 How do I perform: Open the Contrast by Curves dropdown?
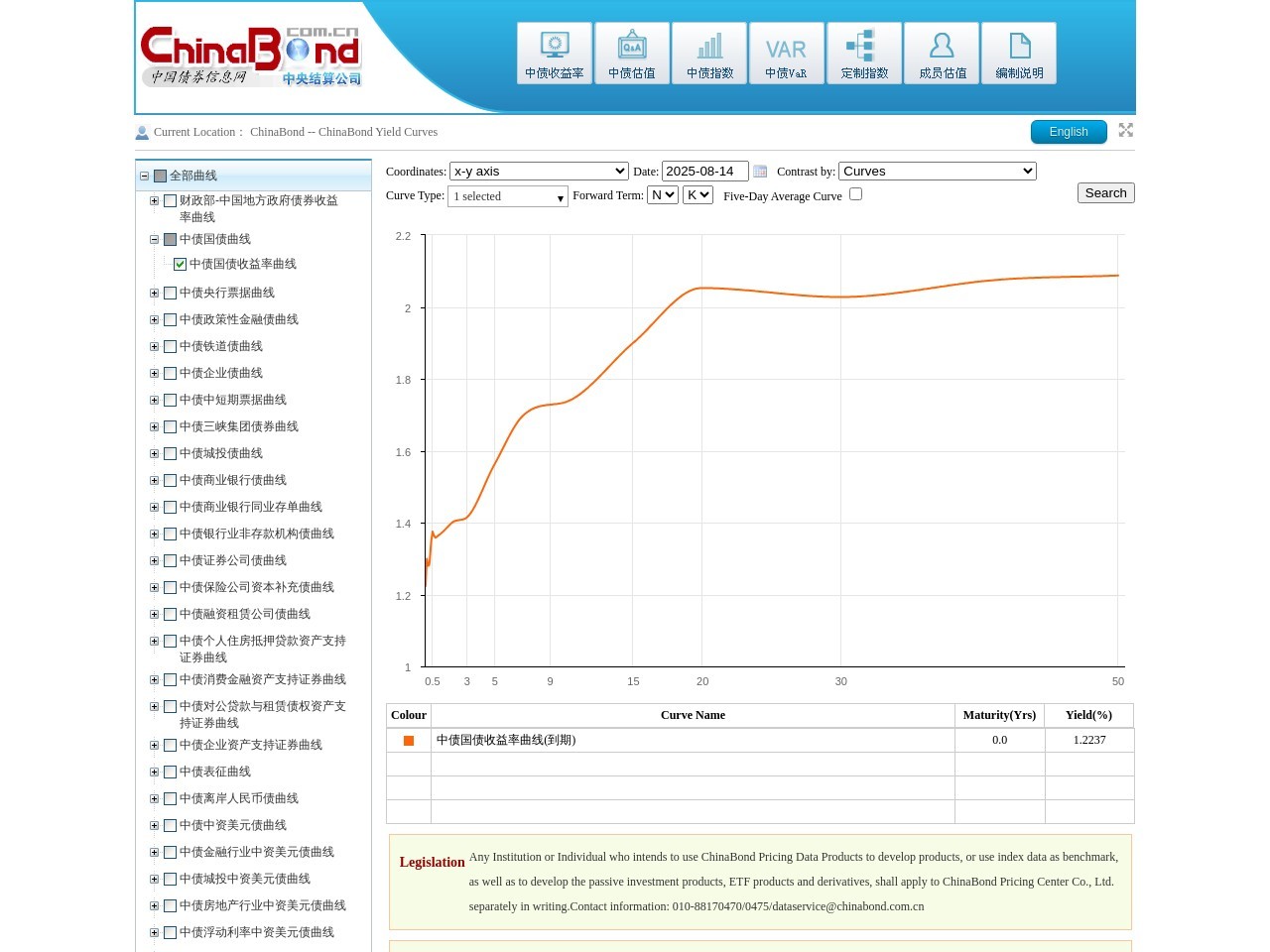point(937,172)
